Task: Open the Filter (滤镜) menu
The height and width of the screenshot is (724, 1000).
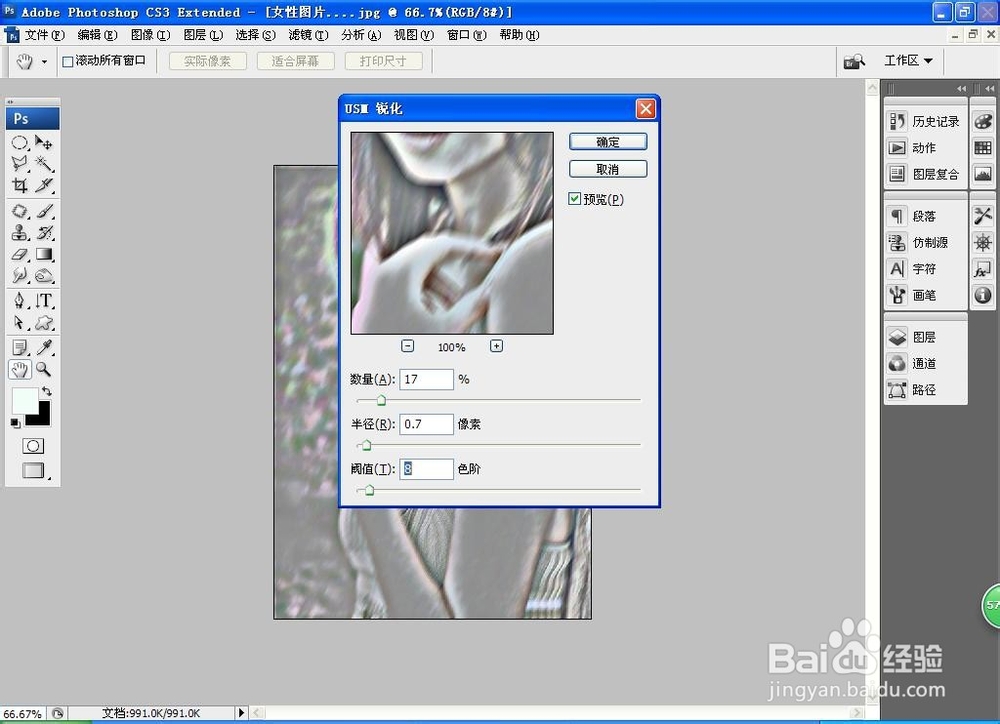Action: 309,34
